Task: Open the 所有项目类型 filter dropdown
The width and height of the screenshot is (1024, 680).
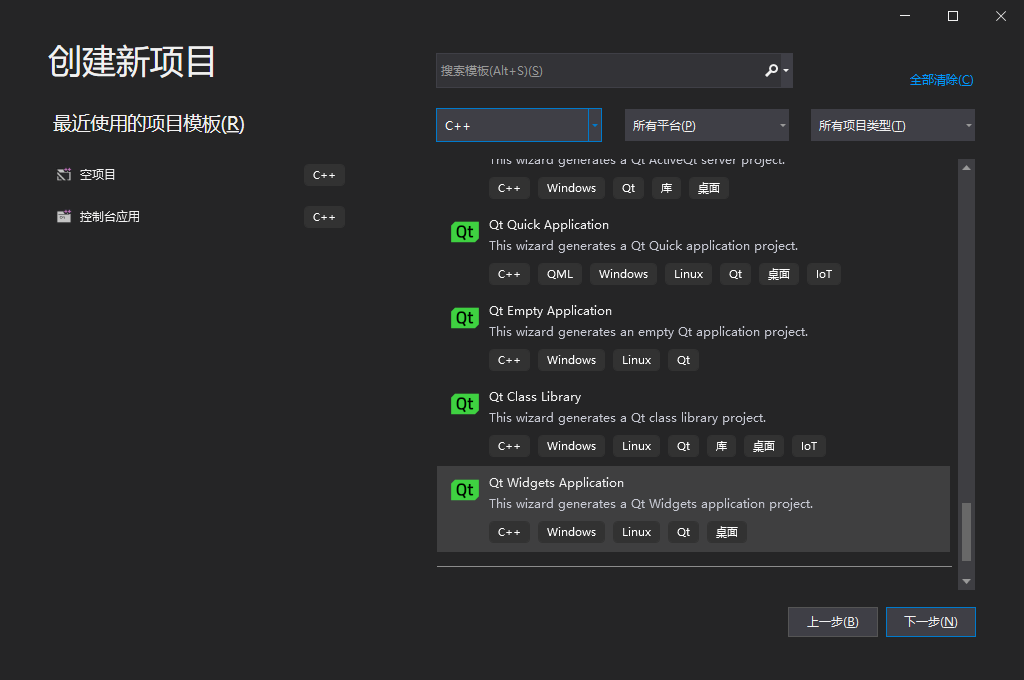Action: pyautogui.click(x=892, y=125)
